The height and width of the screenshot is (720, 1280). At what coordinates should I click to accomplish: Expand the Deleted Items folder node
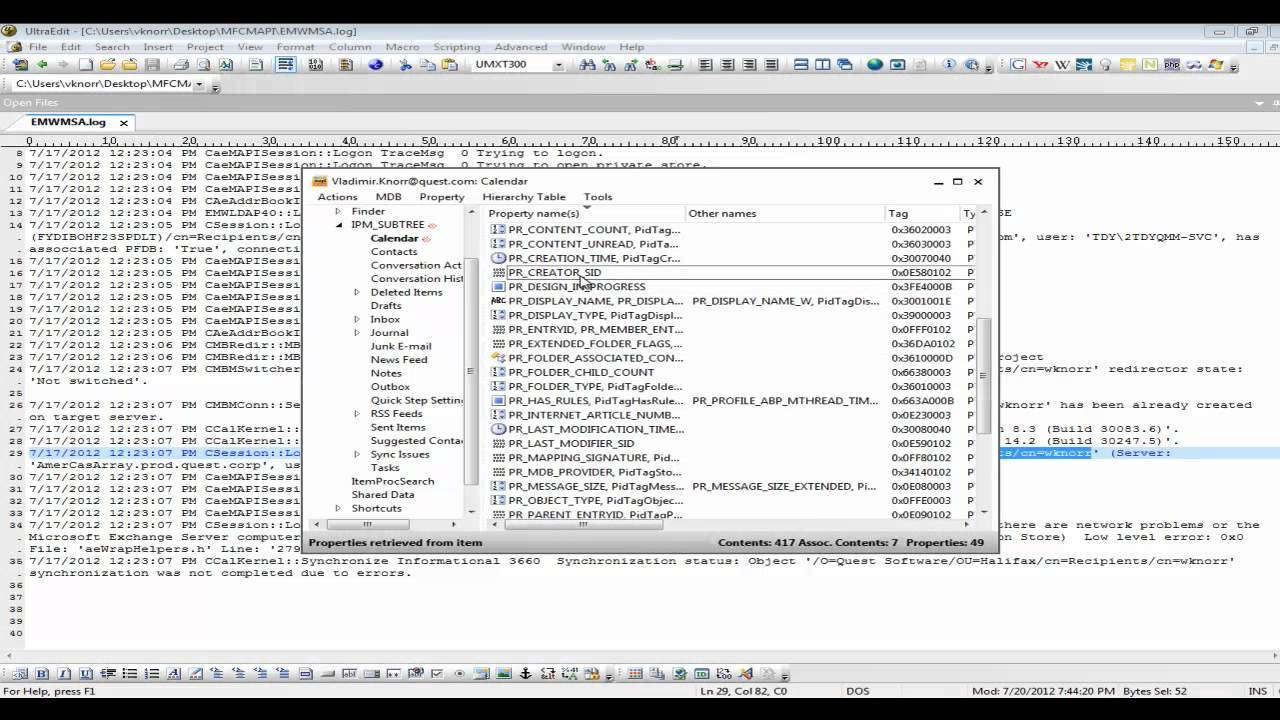358,292
